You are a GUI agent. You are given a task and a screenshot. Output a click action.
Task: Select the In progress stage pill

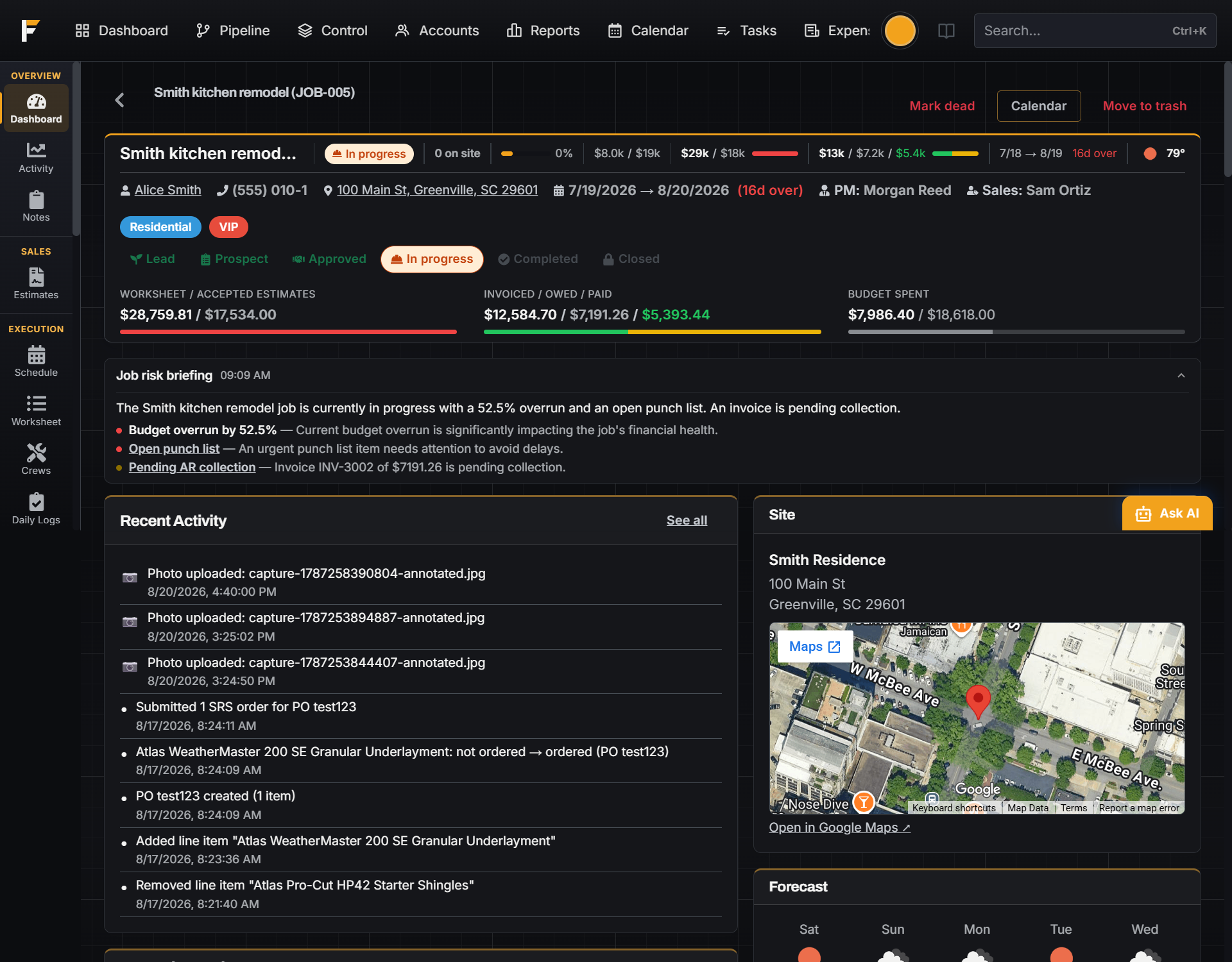pyautogui.click(x=432, y=259)
